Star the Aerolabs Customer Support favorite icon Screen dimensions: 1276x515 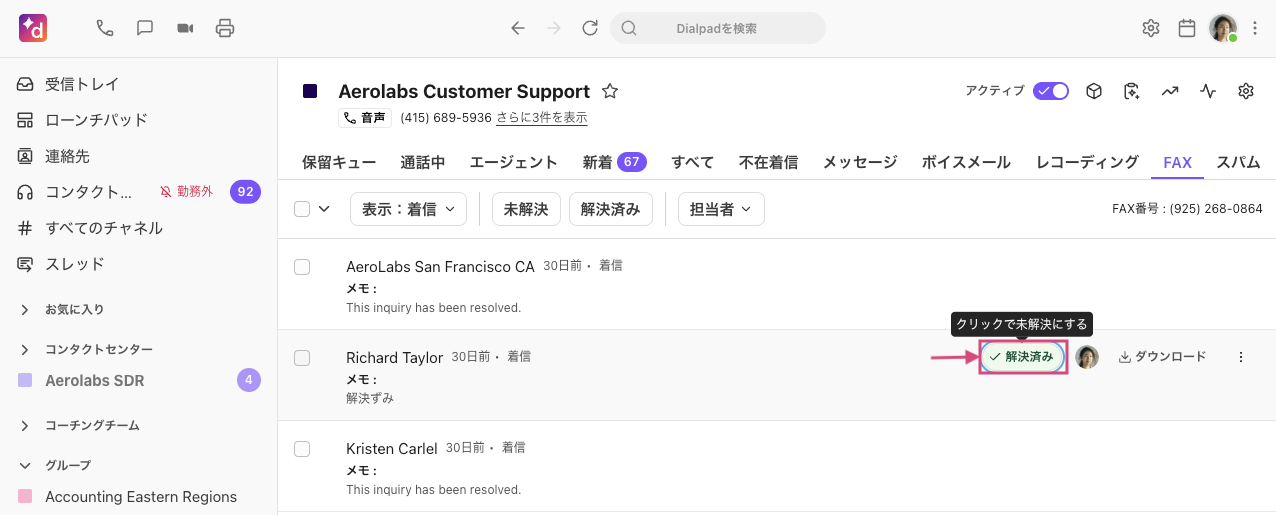610,91
